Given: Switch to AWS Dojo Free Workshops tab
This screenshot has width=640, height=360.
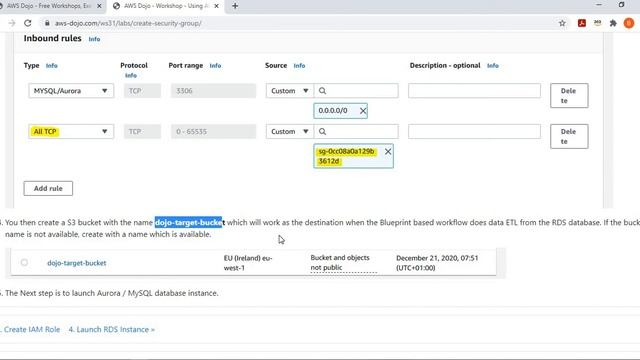Looking at the screenshot, I should 49,6.
